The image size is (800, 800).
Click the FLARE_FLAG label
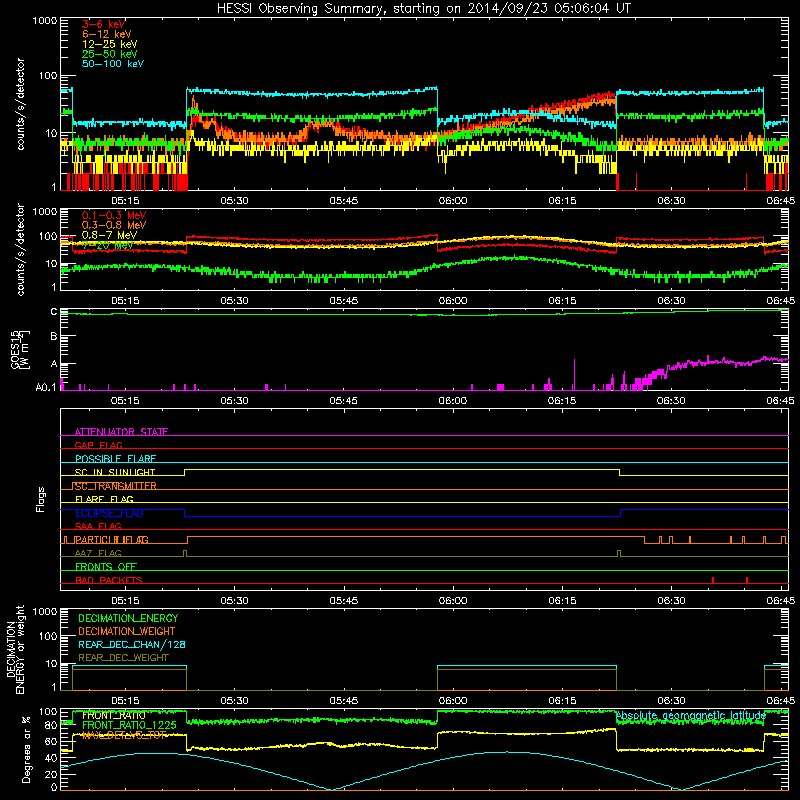click(x=104, y=499)
